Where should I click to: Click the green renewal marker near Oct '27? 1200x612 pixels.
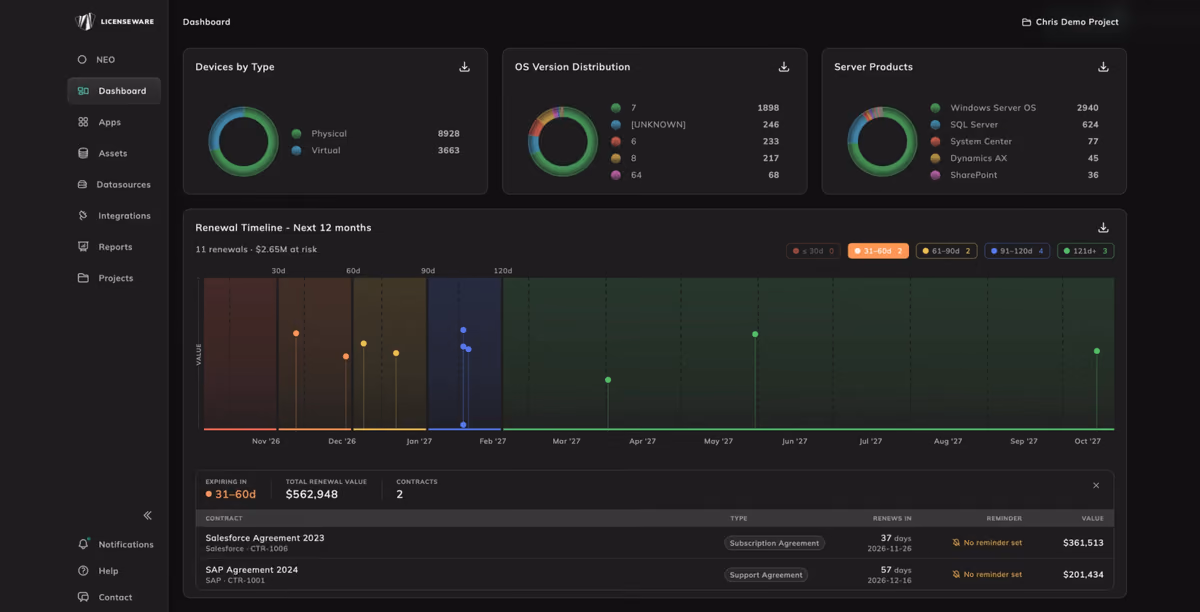click(x=1097, y=351)
